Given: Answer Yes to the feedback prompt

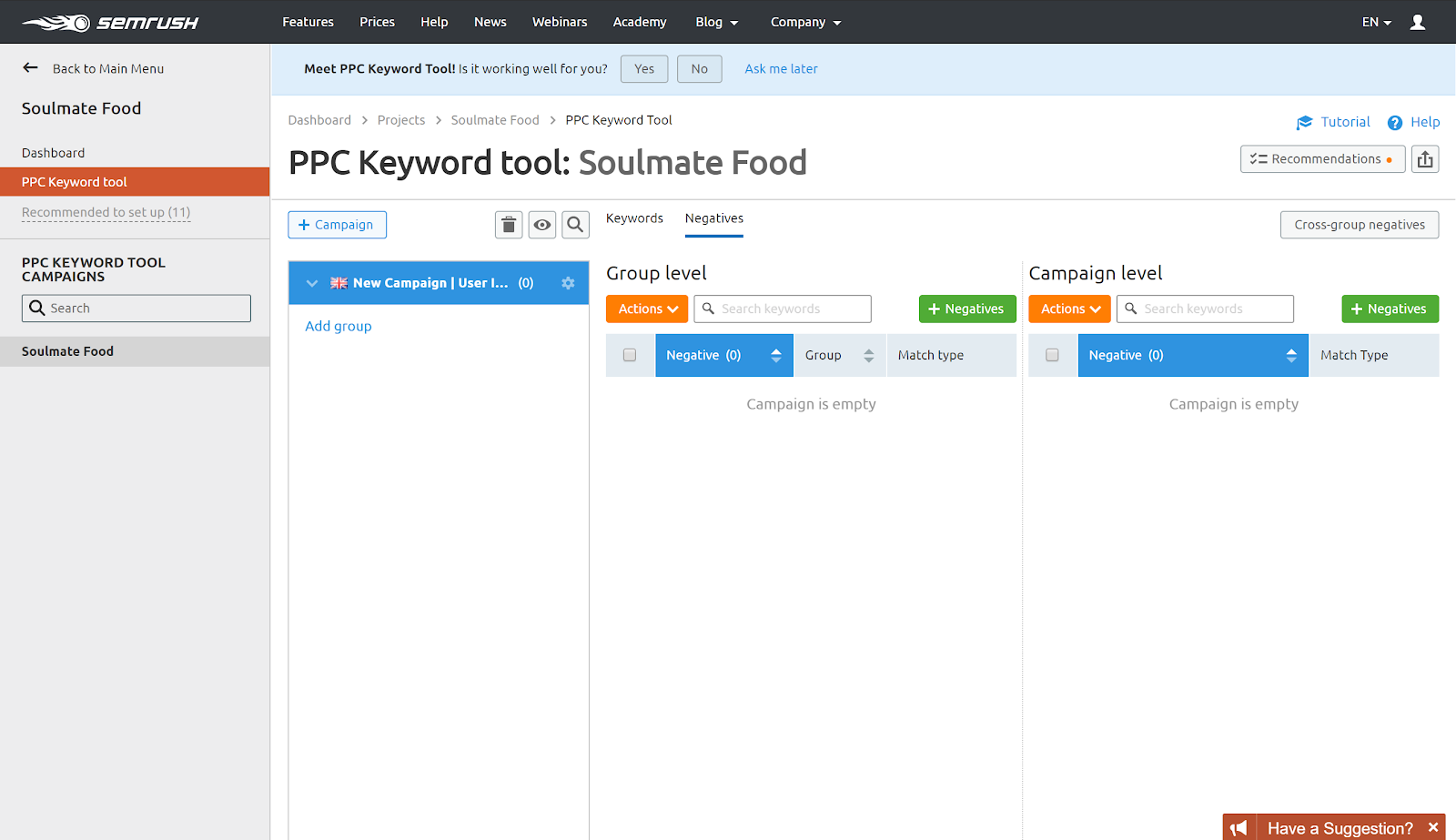Looking at the screenshot, I should tap(644, 69).
